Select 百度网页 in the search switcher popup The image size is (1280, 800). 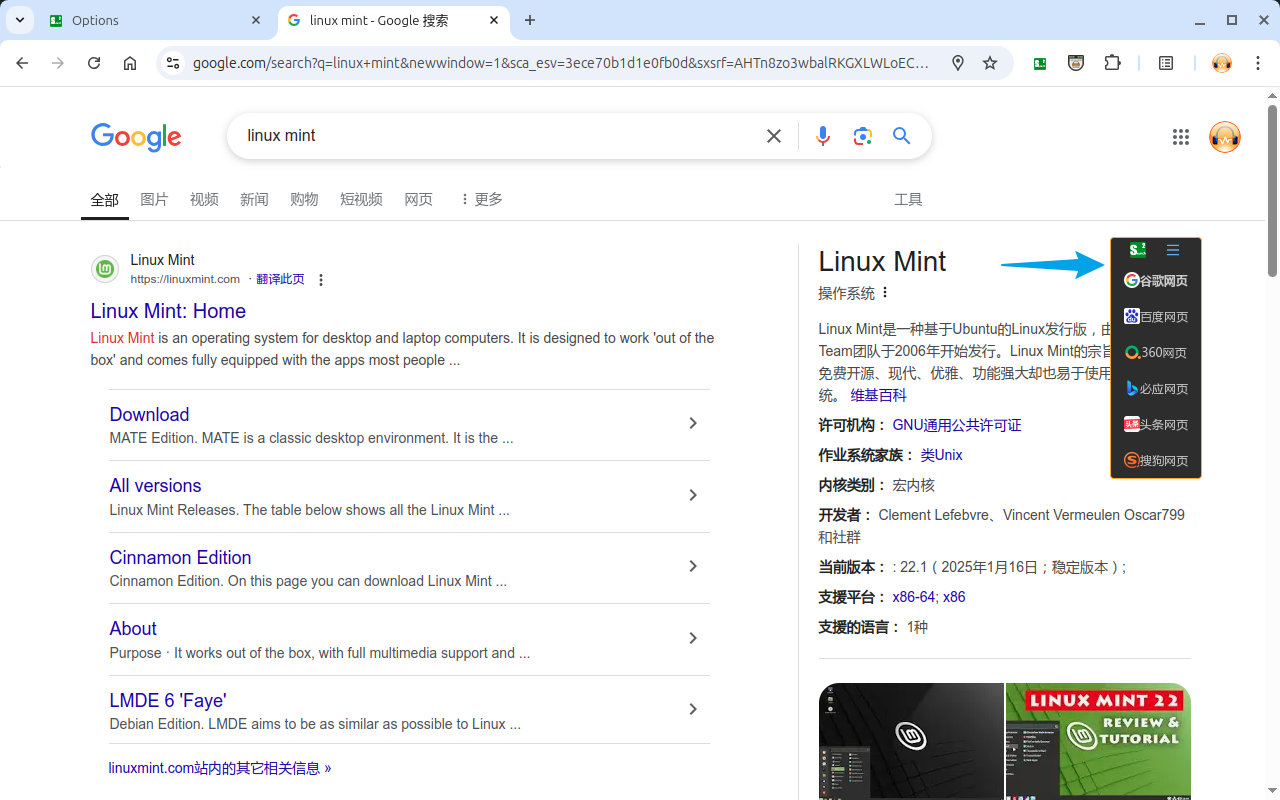(x=1156, y=316)
